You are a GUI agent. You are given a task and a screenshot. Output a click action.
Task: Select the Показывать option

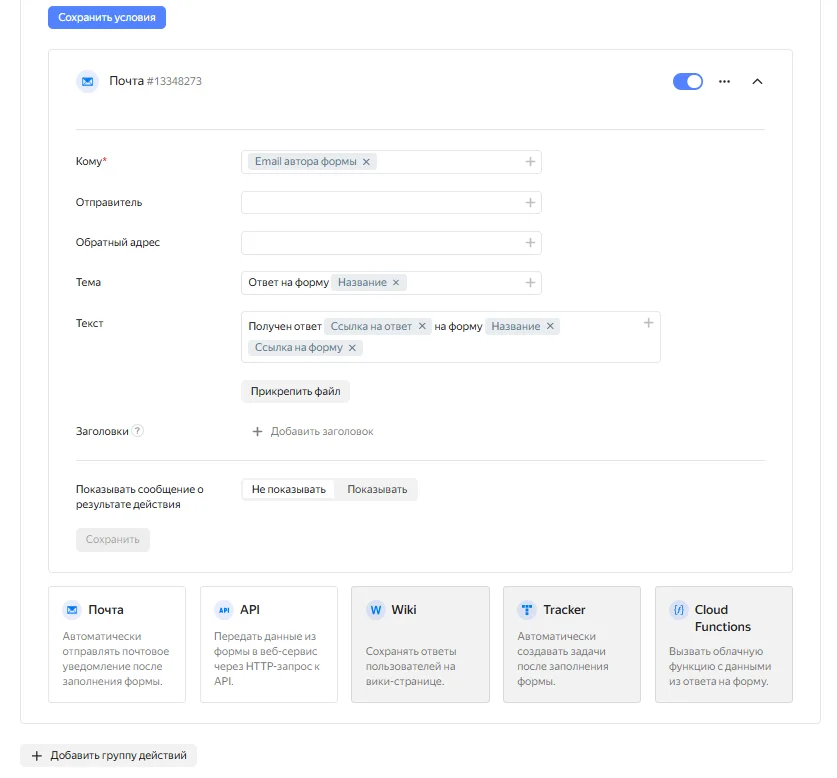pyautogui.click(x=377, y=489)
